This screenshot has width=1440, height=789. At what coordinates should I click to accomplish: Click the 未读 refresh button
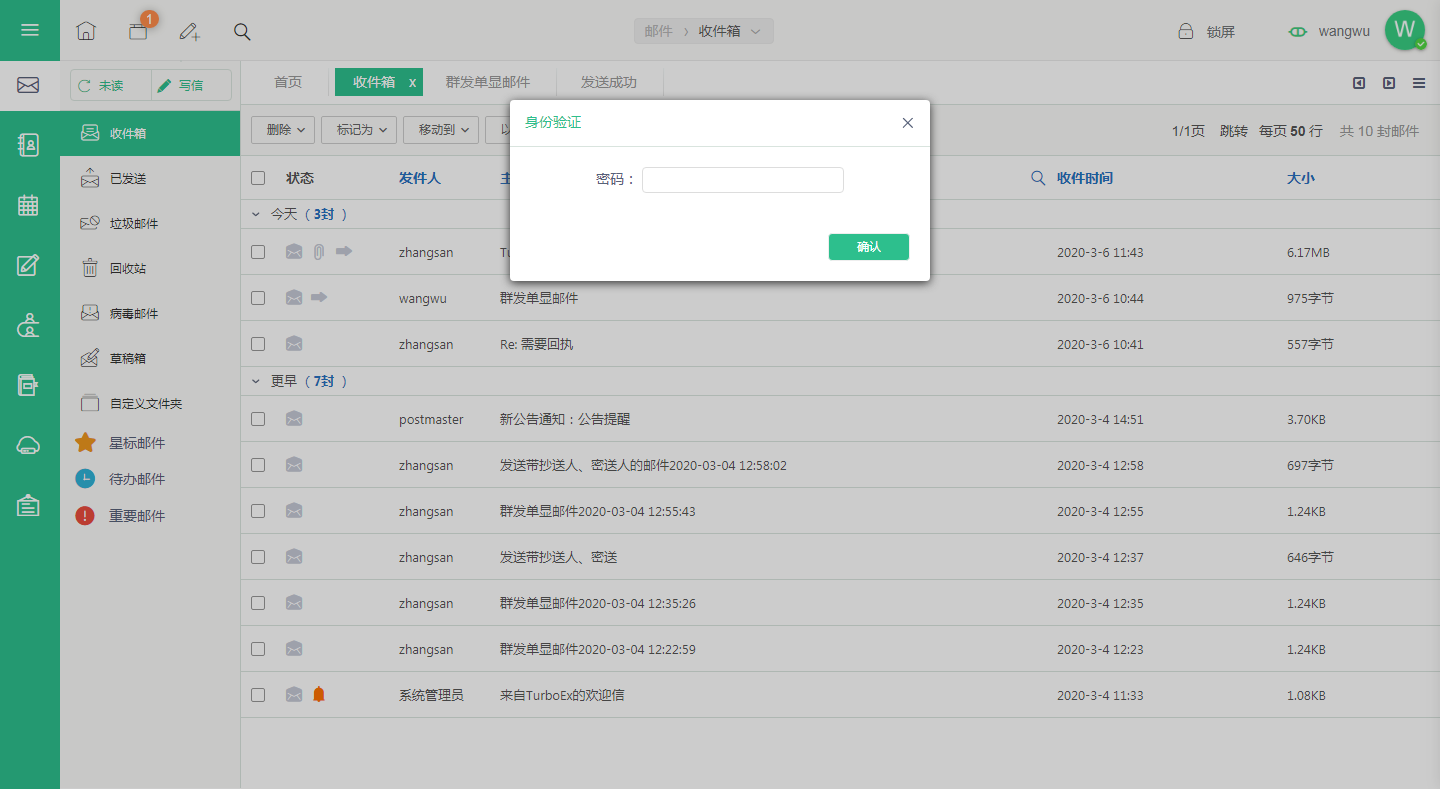click(111, 86)
